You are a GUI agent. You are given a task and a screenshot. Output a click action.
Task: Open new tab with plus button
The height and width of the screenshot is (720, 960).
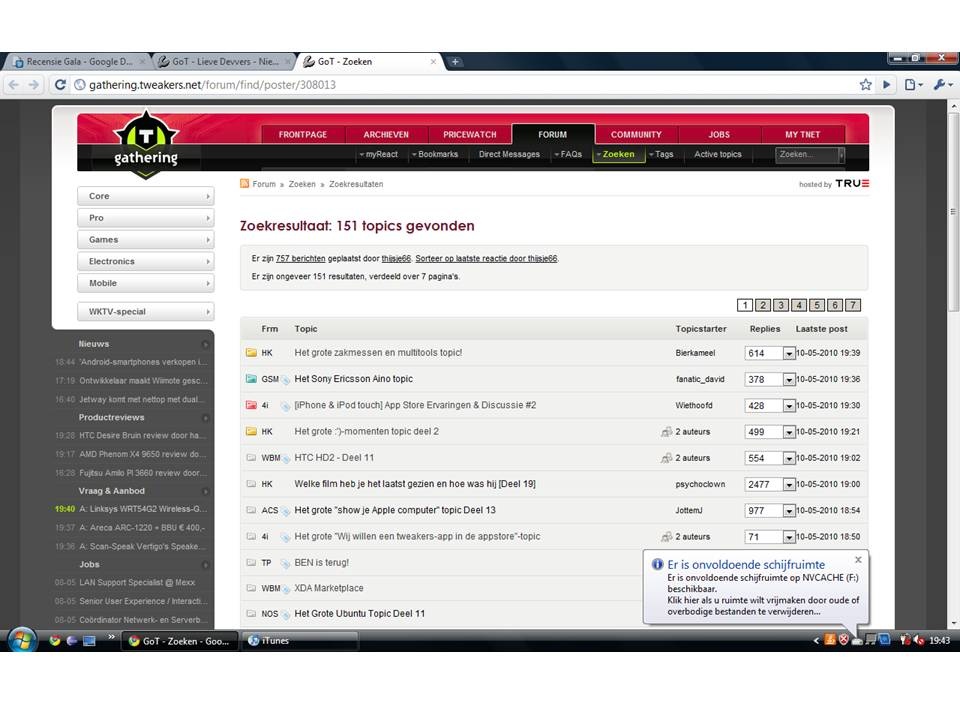pyautogui.click(x=455, y=61)
